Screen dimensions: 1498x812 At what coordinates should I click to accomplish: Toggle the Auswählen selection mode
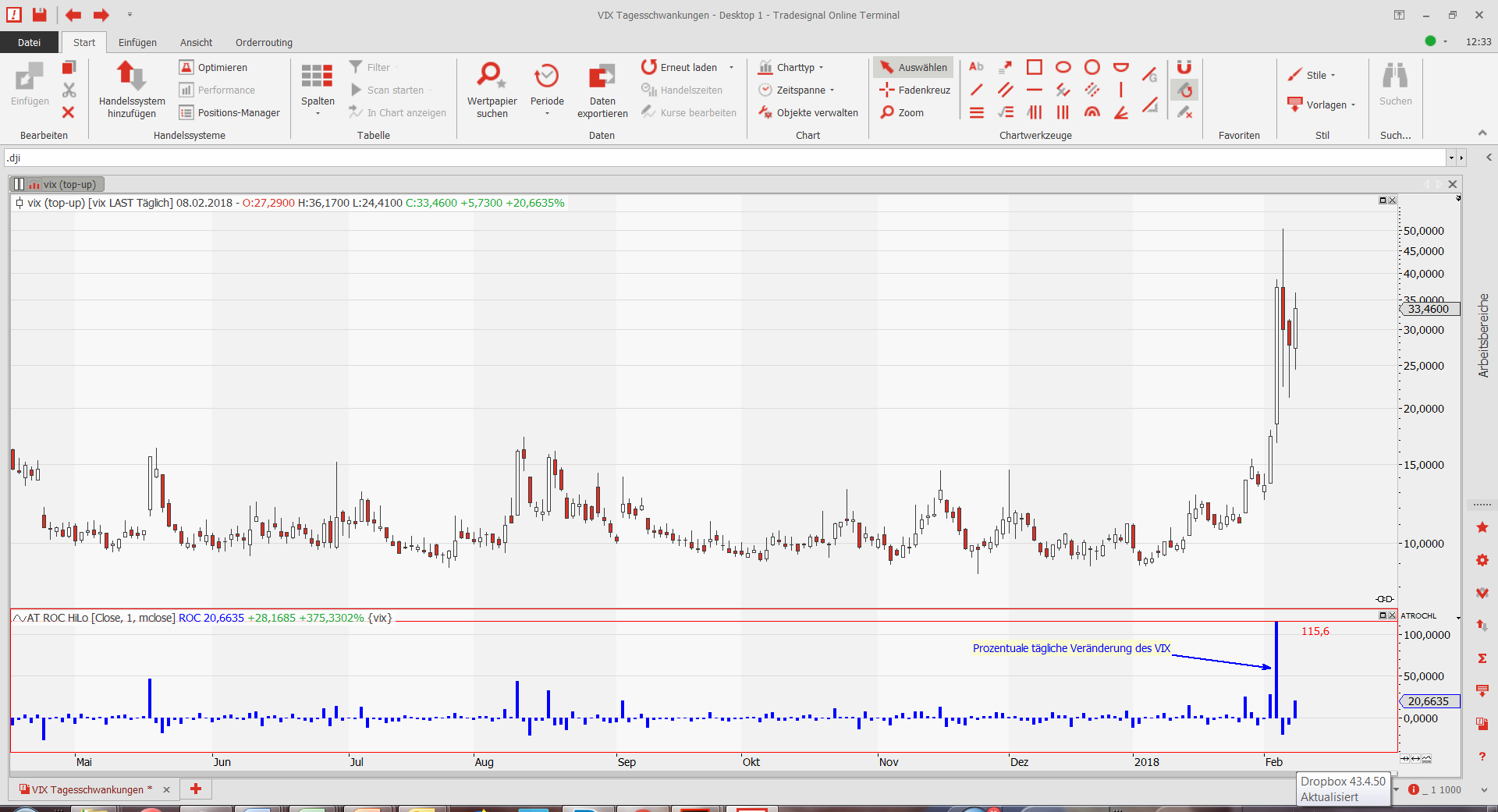point(914,67)
